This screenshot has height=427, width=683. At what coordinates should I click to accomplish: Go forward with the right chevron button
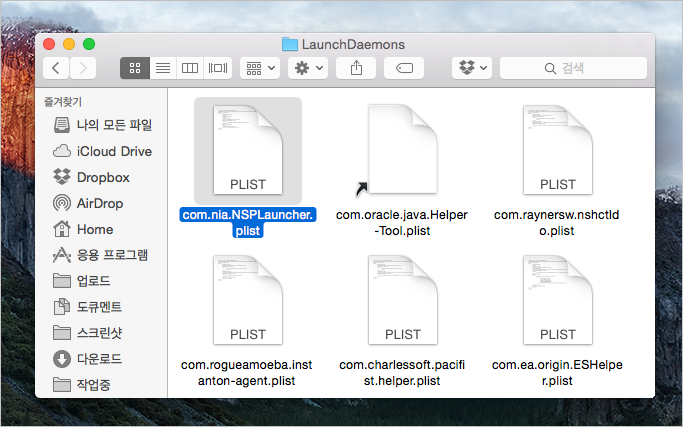coord(83,68)
